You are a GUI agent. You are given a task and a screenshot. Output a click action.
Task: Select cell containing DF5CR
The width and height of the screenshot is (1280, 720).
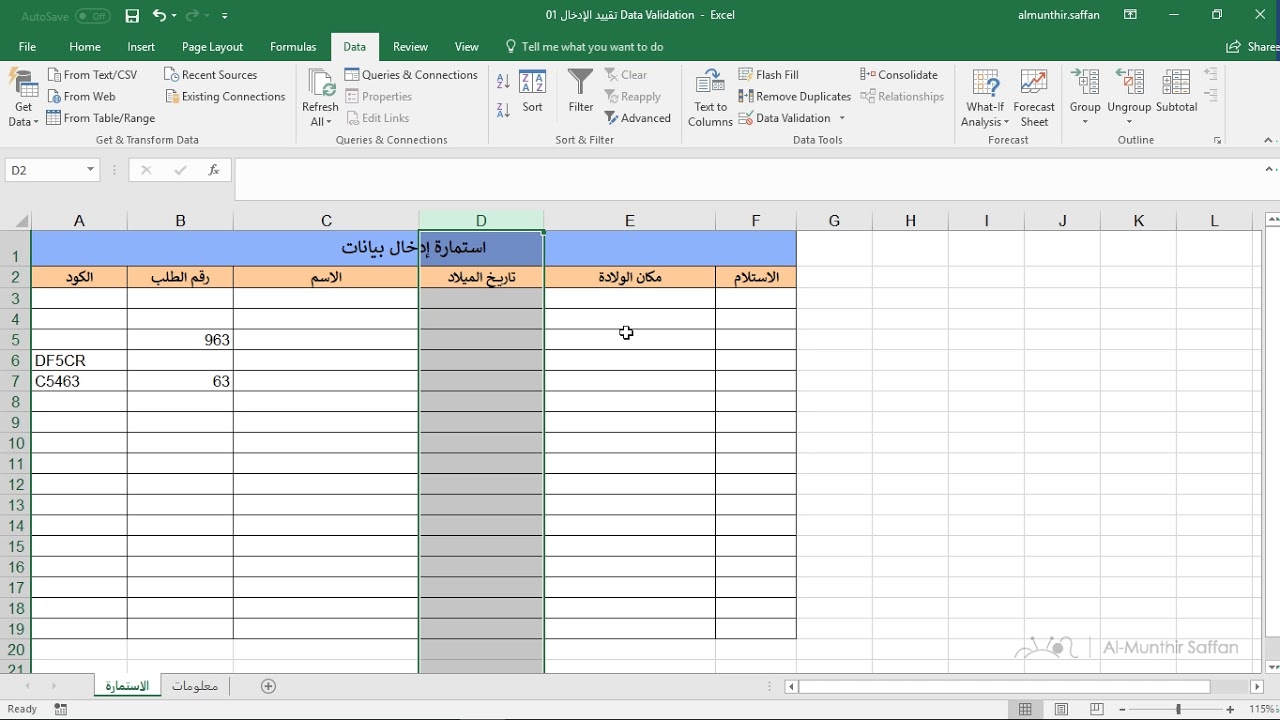[x=79, y=360]
